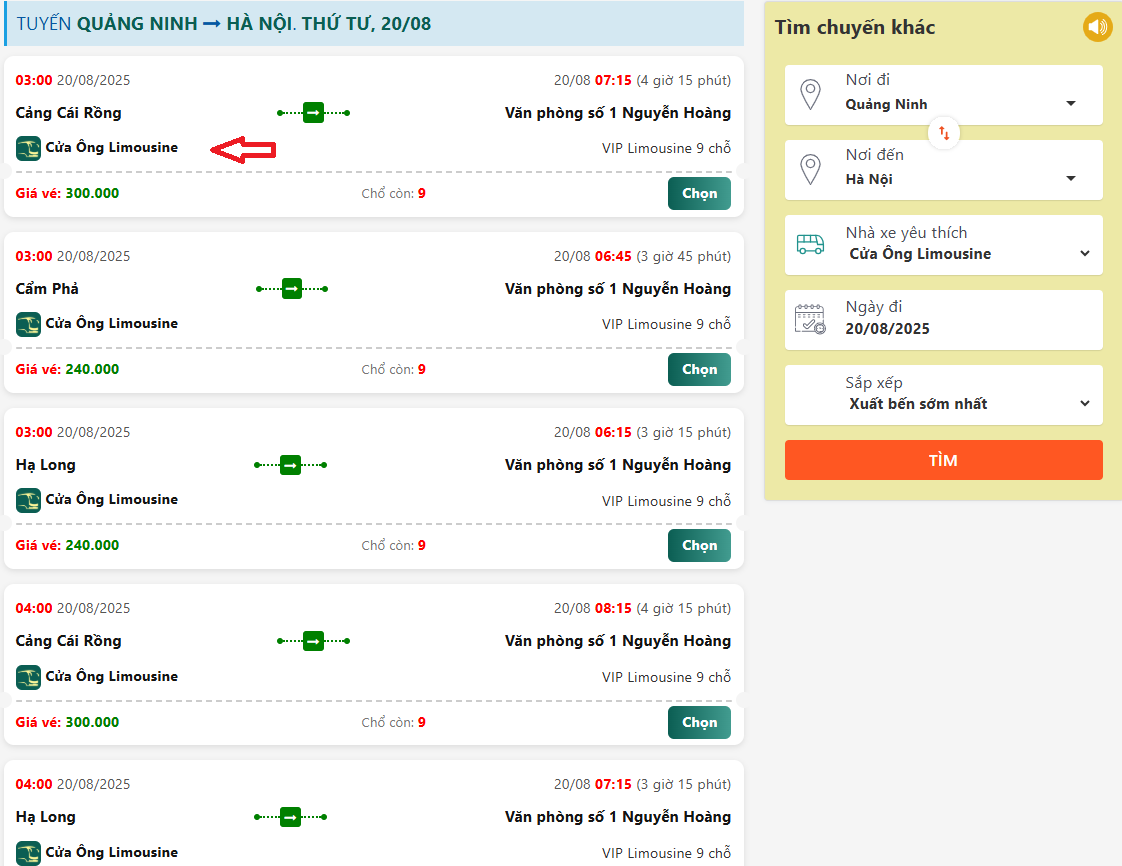This screenshot has height=866, width=1122.
Task: Click the operator logo on the Cẩm Phả trip
Action: (28, 324)
